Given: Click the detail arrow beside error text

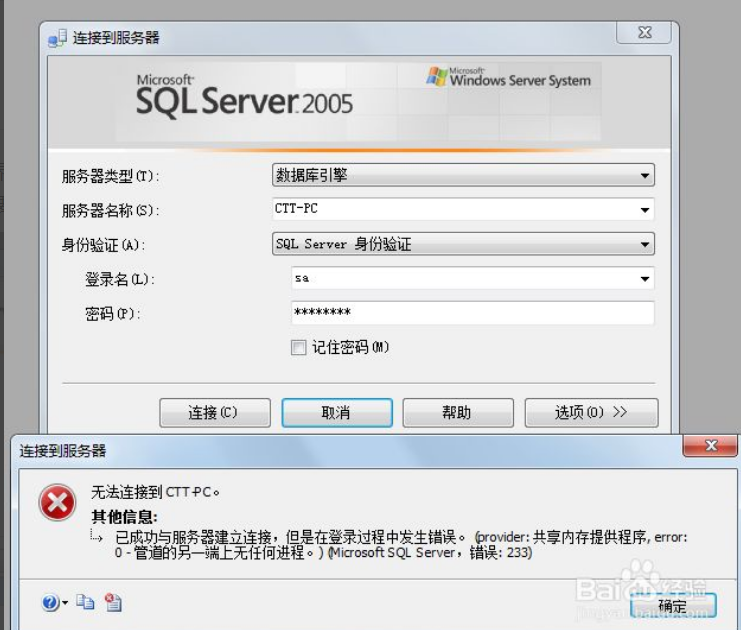Looking at the screenshot, I should tap(96, 535).
